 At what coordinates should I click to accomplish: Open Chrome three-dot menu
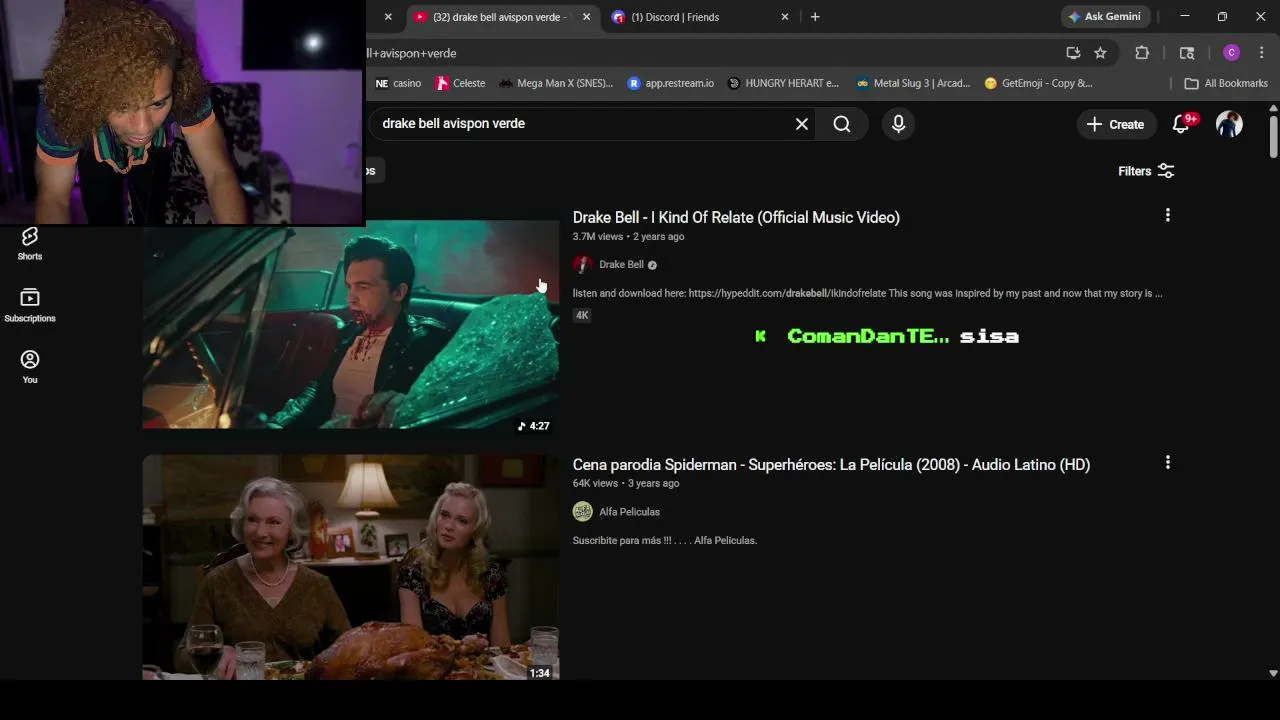click(x=1262, y=53)
